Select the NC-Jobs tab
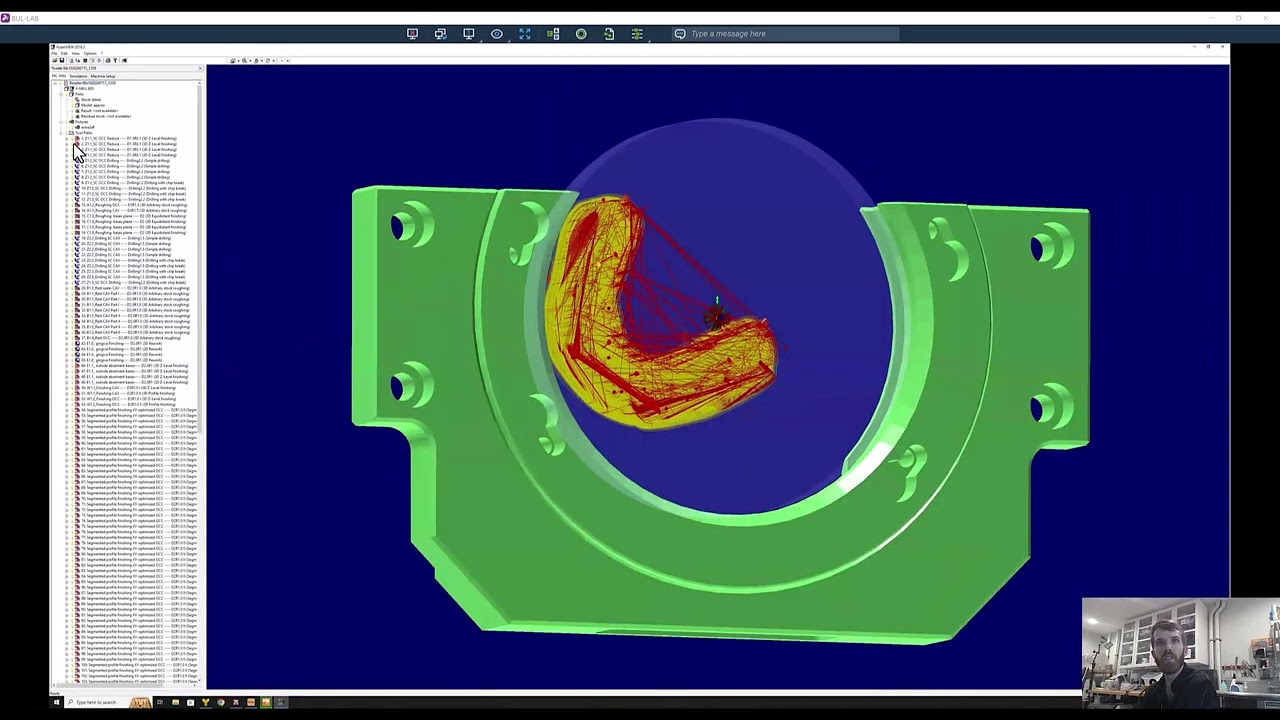Viewport: 1280px width, 720px height. pyautogui.click(x=59, y=76)
